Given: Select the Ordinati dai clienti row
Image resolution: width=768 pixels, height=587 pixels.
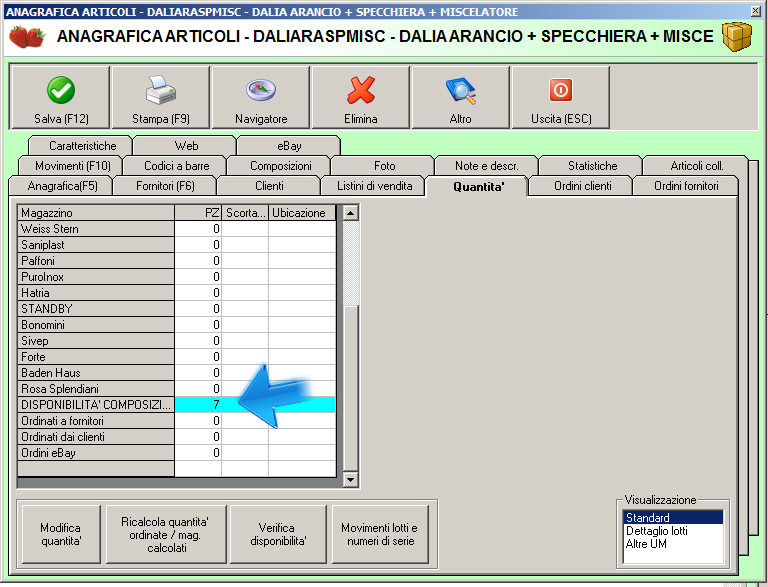Looking at the screenshot, I should click(x=177, y=437).
